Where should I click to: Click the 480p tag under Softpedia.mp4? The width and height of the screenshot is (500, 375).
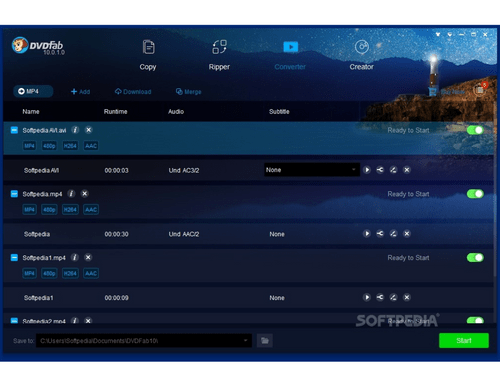point(49,209)
